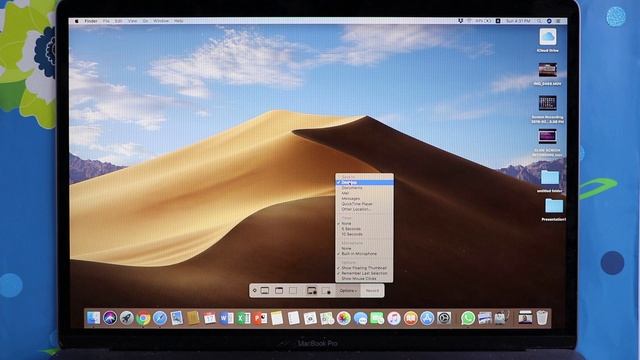640x360 pixels.
Task: Click the Record button
Action: pyautogui.click(x=372, y=291)
